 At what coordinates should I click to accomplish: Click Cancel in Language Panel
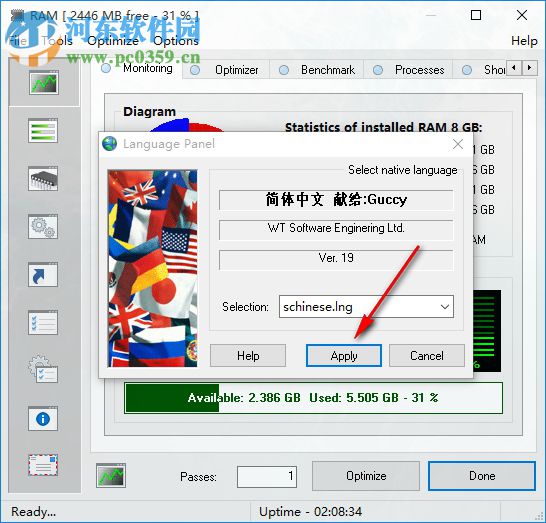(x=427, y=356)
